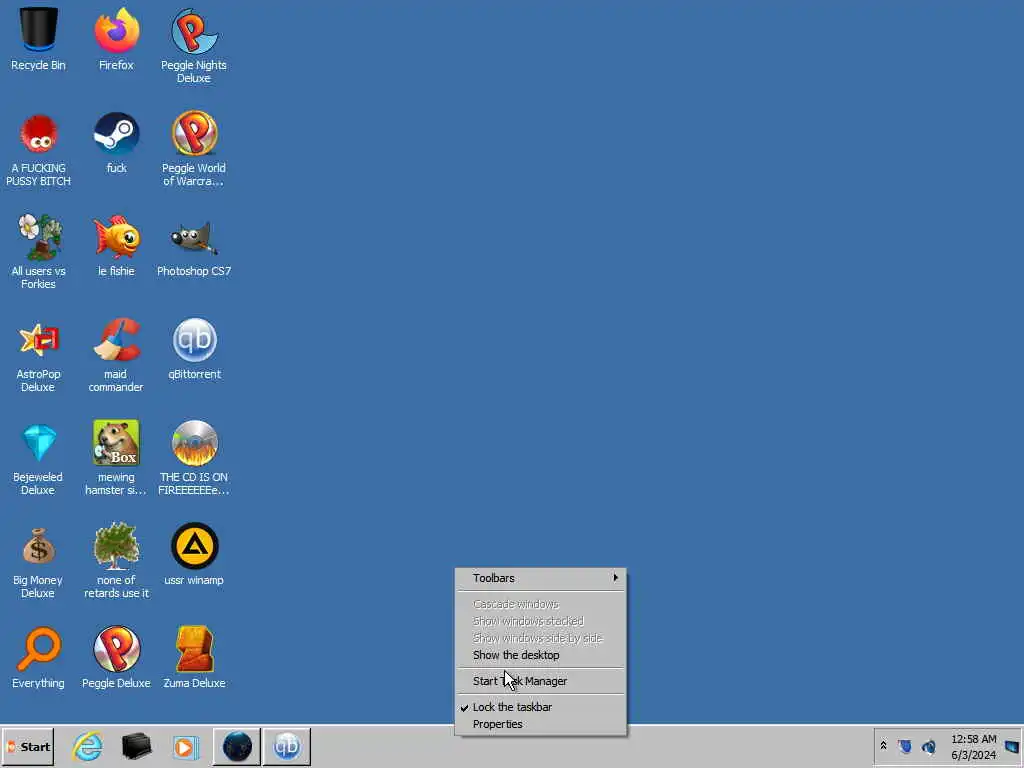Click the Start button
Image resolution: width=1024 pixels, height=768 pixels.
pyautogui.click(x=27, y=746)
